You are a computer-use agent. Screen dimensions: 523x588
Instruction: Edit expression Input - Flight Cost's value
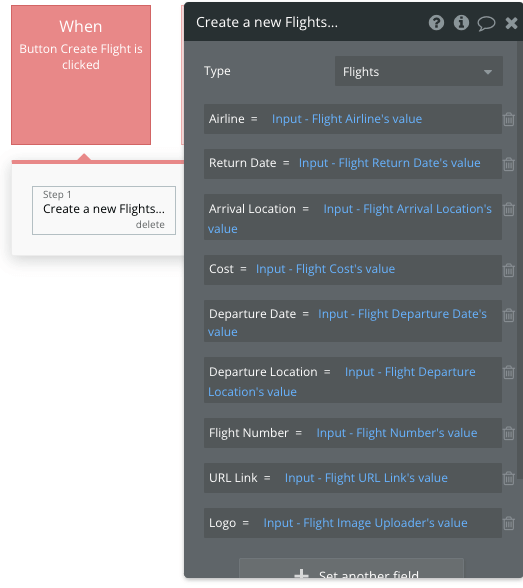(x=325, y=269)
